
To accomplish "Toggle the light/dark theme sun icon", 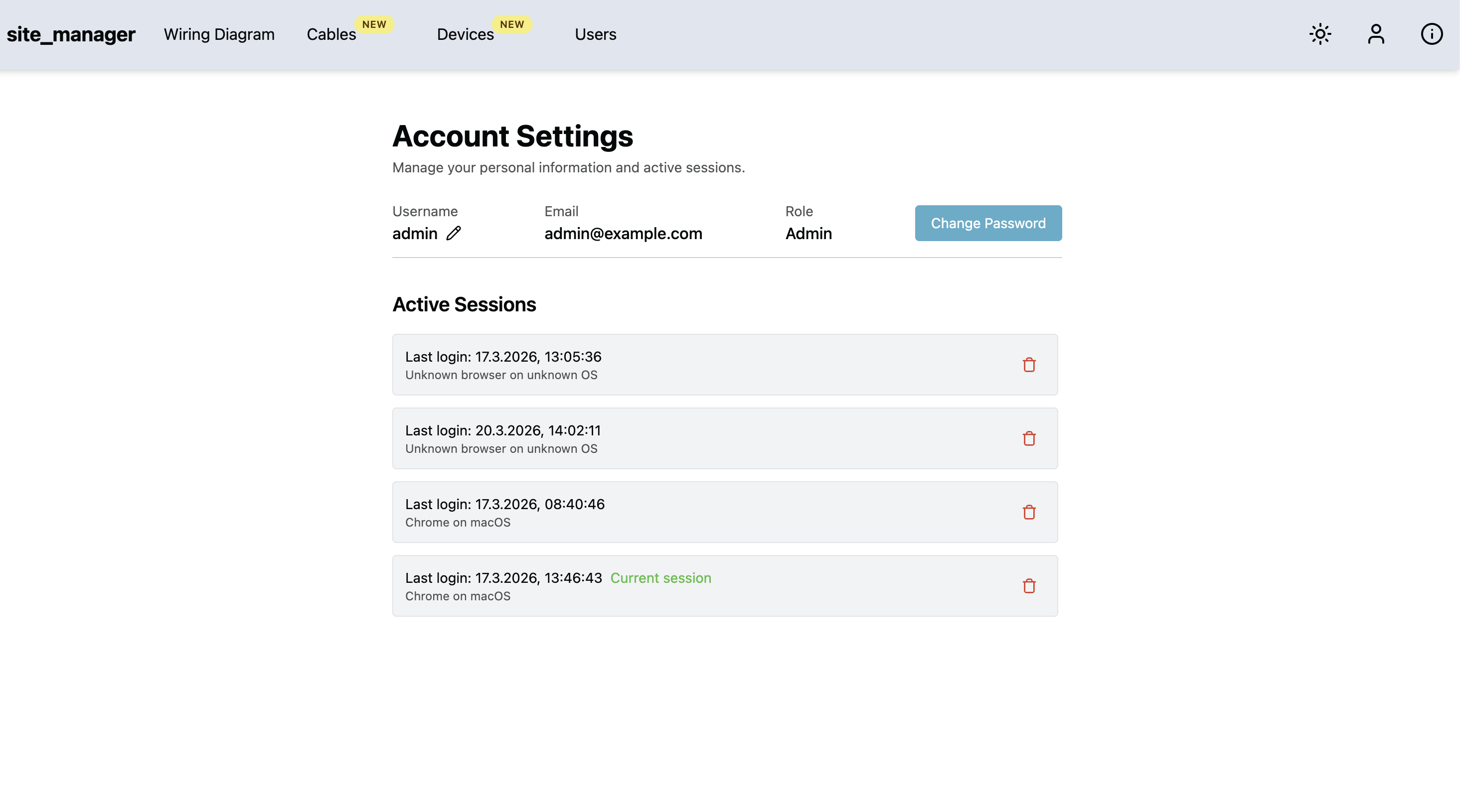I will (1320, 34).
